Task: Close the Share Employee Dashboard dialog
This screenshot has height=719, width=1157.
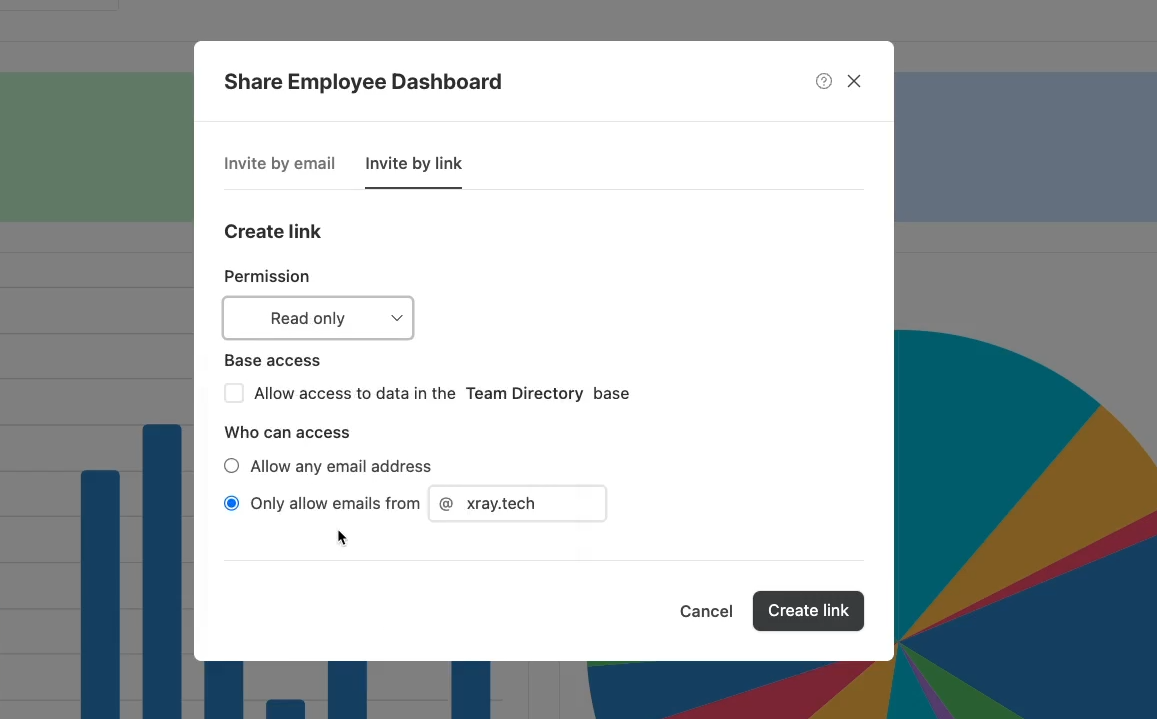Action: click(x=854, y=81)
